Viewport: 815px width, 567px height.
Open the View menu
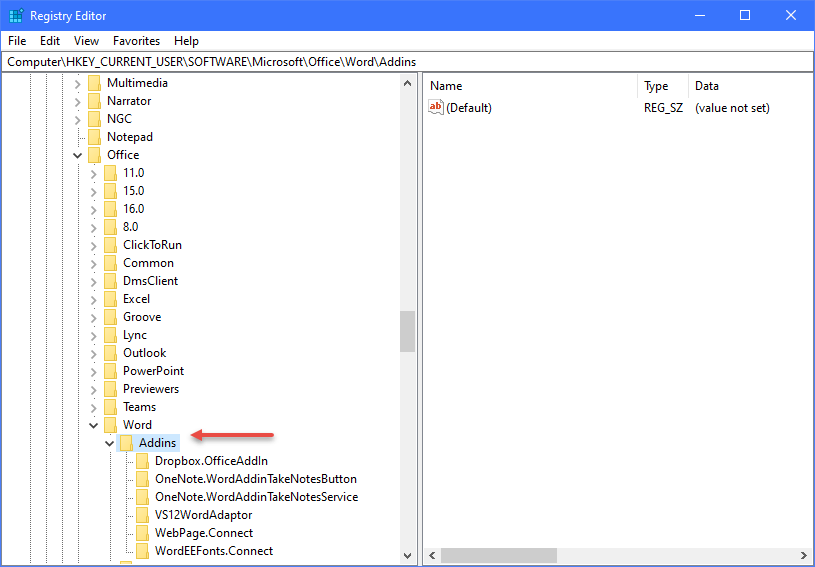(x=86, y=41)
